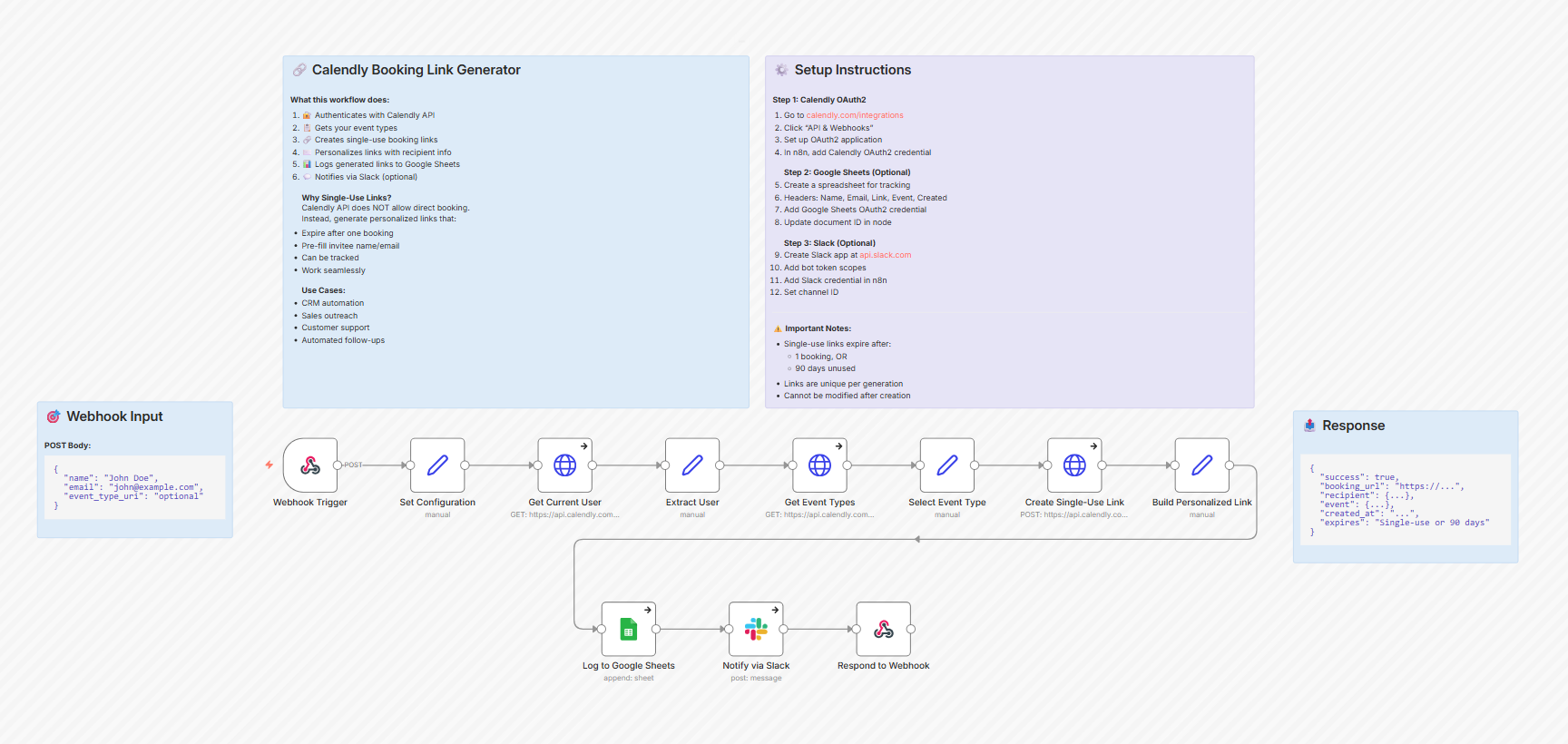Image resolution: width=1568 pixels, height=744 pixels.
Task: Click the link icon beside Calendly Booking Link Generator
Action: coord(299,70)
